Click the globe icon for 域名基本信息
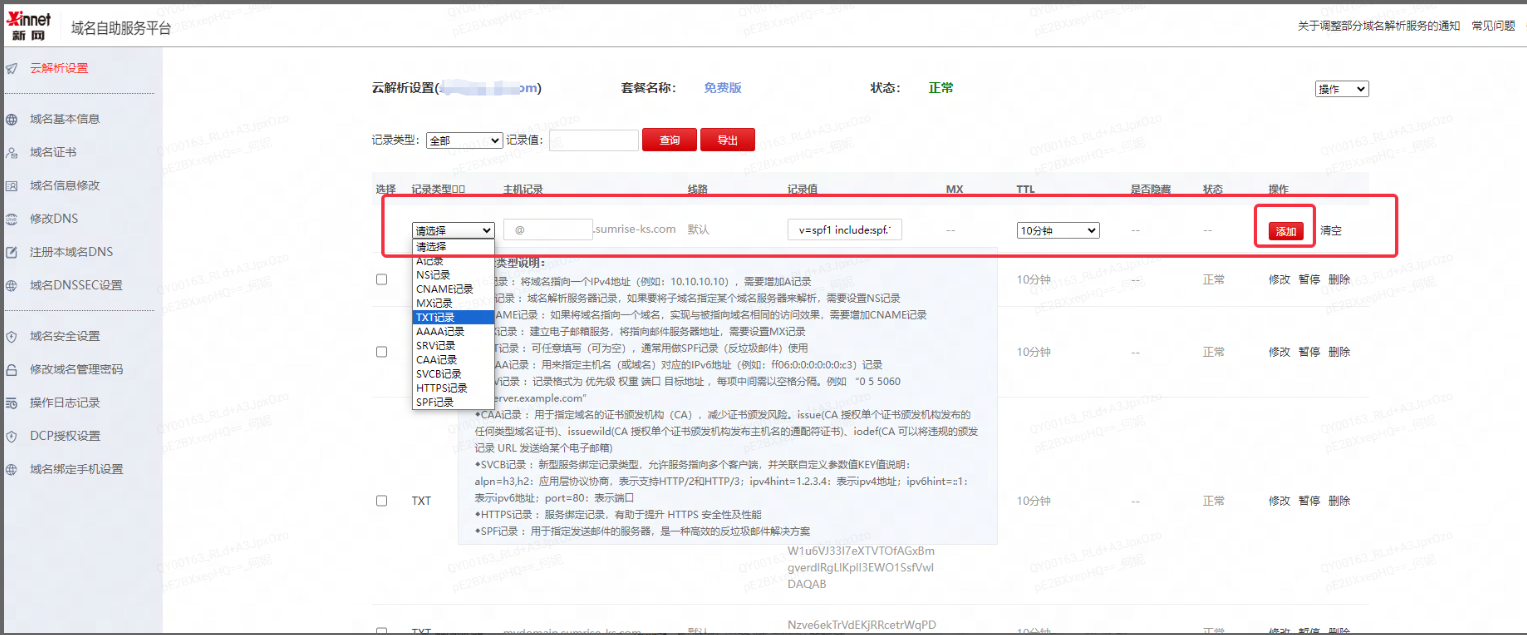Viewport: 1527px width, 635px height. click(x=12, y=119)
